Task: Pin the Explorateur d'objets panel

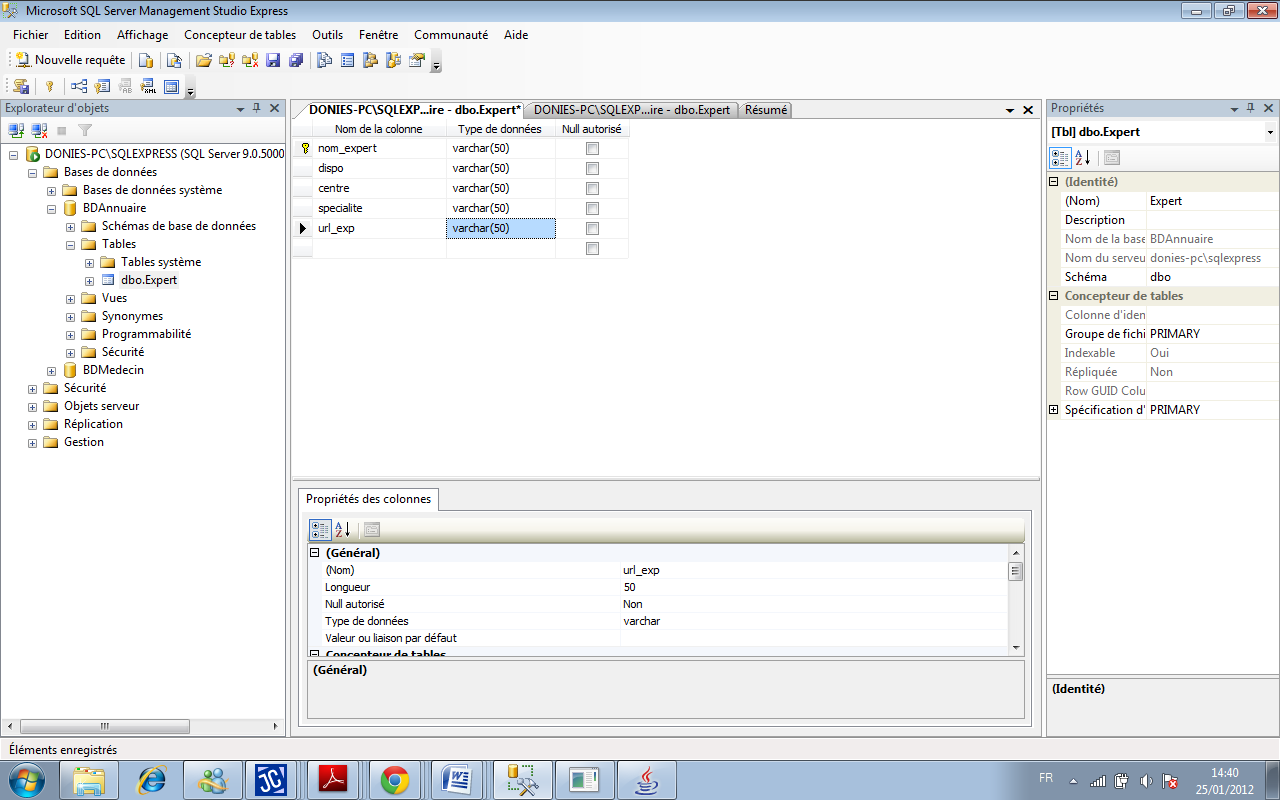Action: pos(256,108)
